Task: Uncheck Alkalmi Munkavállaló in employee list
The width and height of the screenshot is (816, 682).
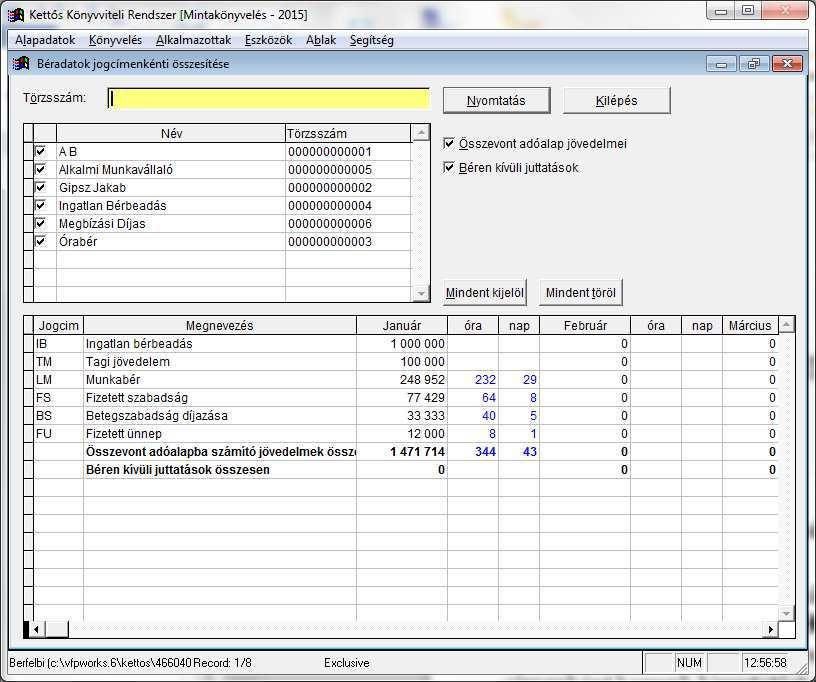Action: [40, 169]
